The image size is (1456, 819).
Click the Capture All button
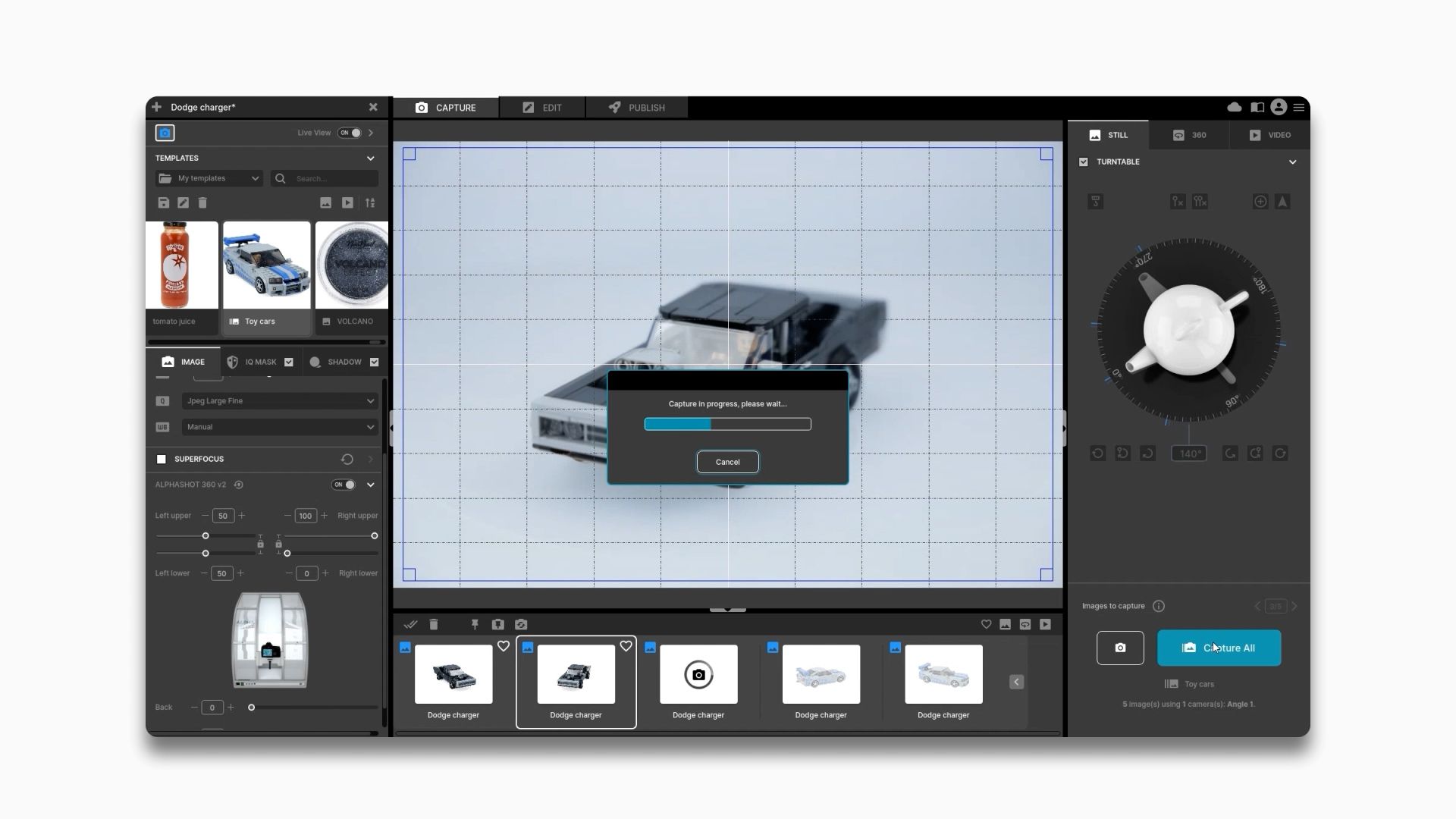coord(1219,648)
